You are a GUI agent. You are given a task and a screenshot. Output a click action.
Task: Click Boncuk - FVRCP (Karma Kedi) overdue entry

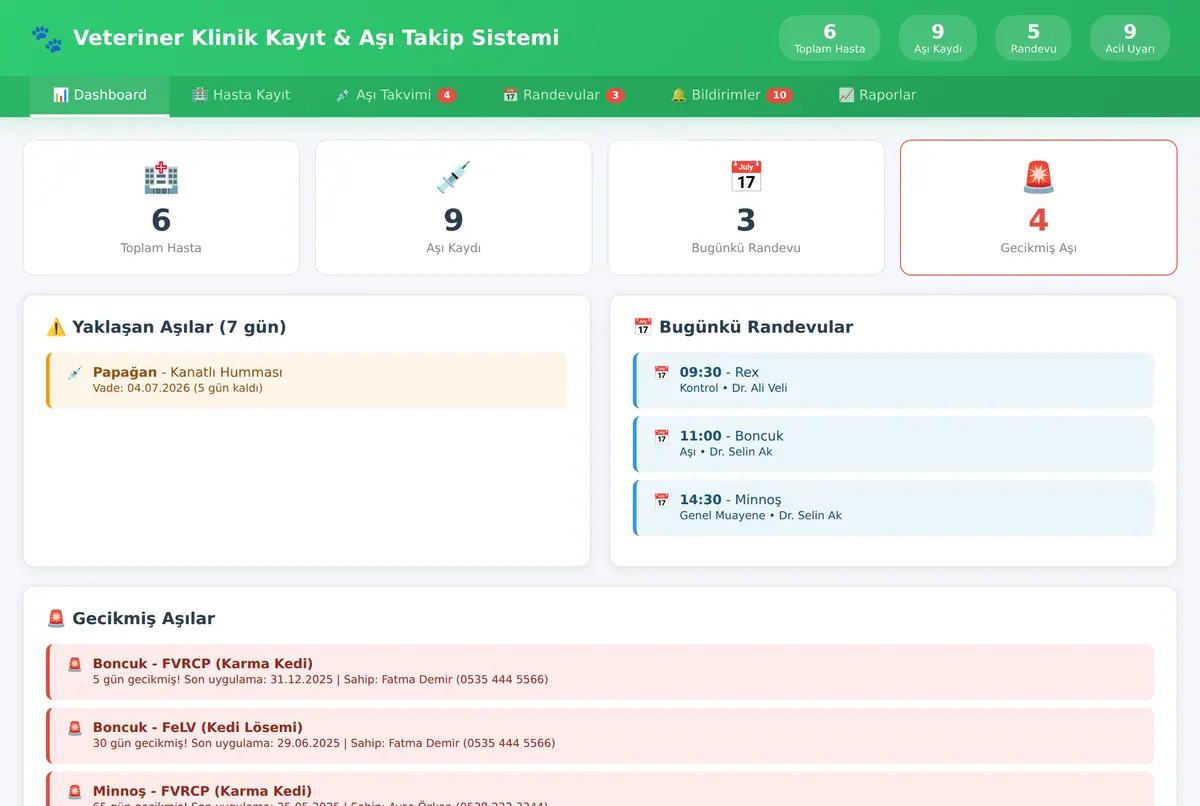[600, 672]
